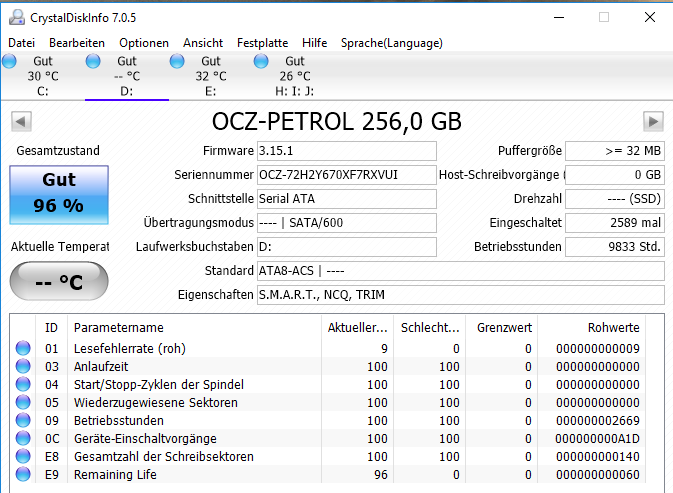Click the Seriennummer field

pyautogui.click(x=347, y=175)
